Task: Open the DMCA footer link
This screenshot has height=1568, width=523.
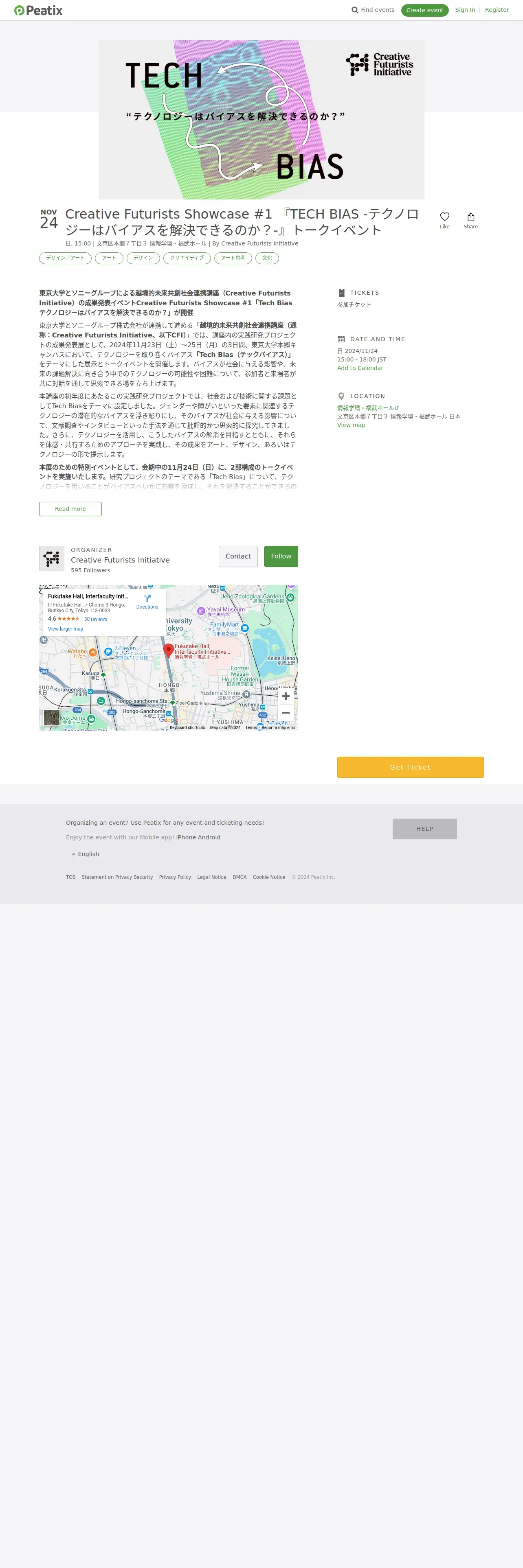Action: pos(239,877)
